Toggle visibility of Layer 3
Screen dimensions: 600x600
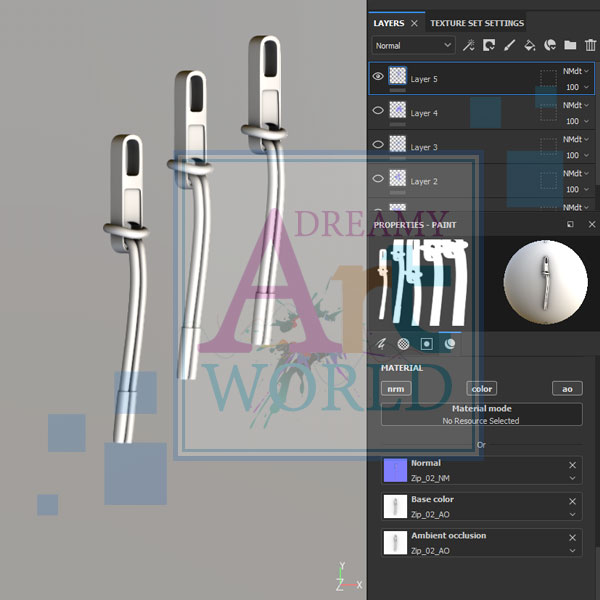tap(378, 145)
